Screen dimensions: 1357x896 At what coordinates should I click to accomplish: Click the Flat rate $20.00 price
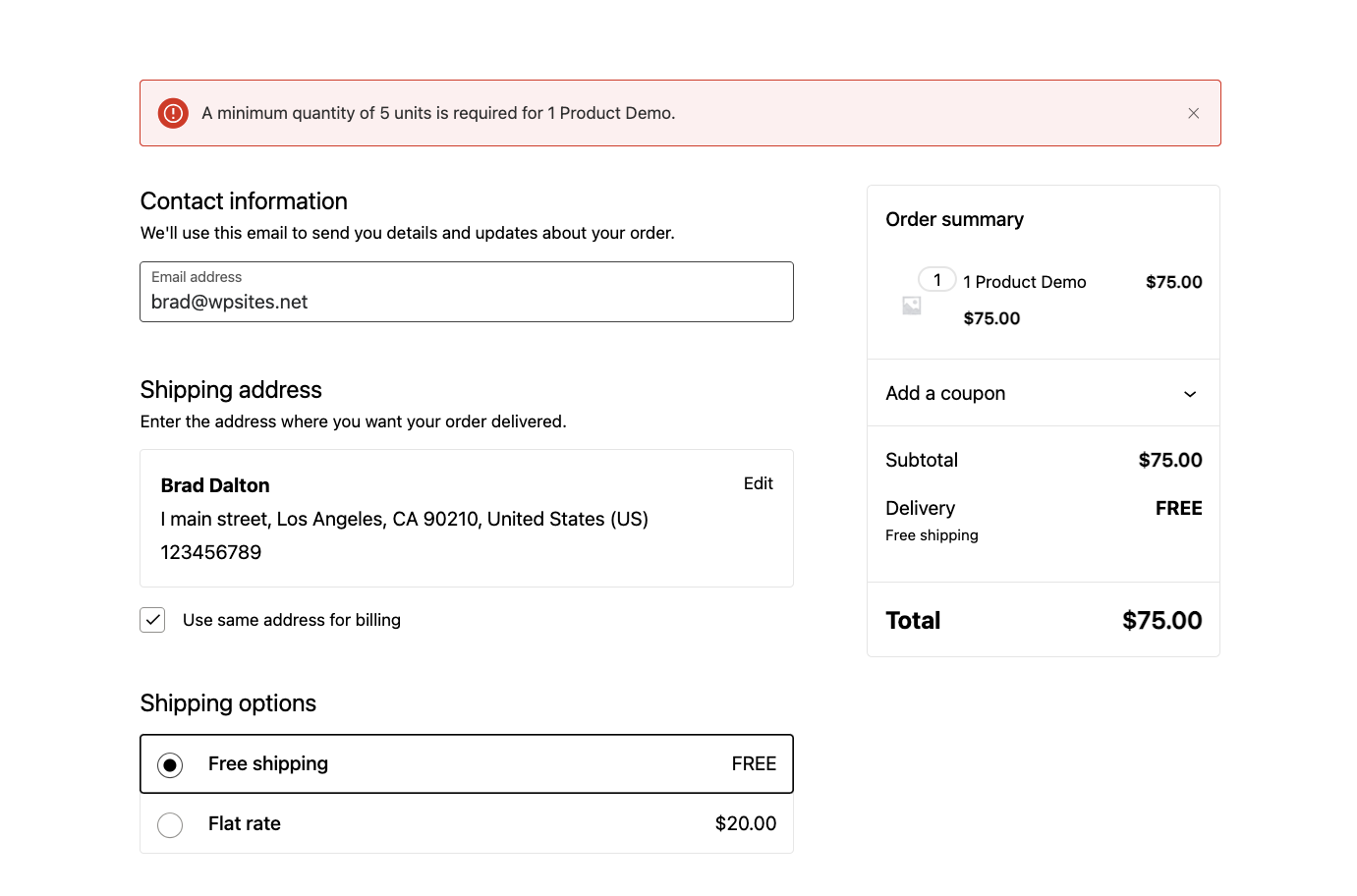(x=745, y=823)
